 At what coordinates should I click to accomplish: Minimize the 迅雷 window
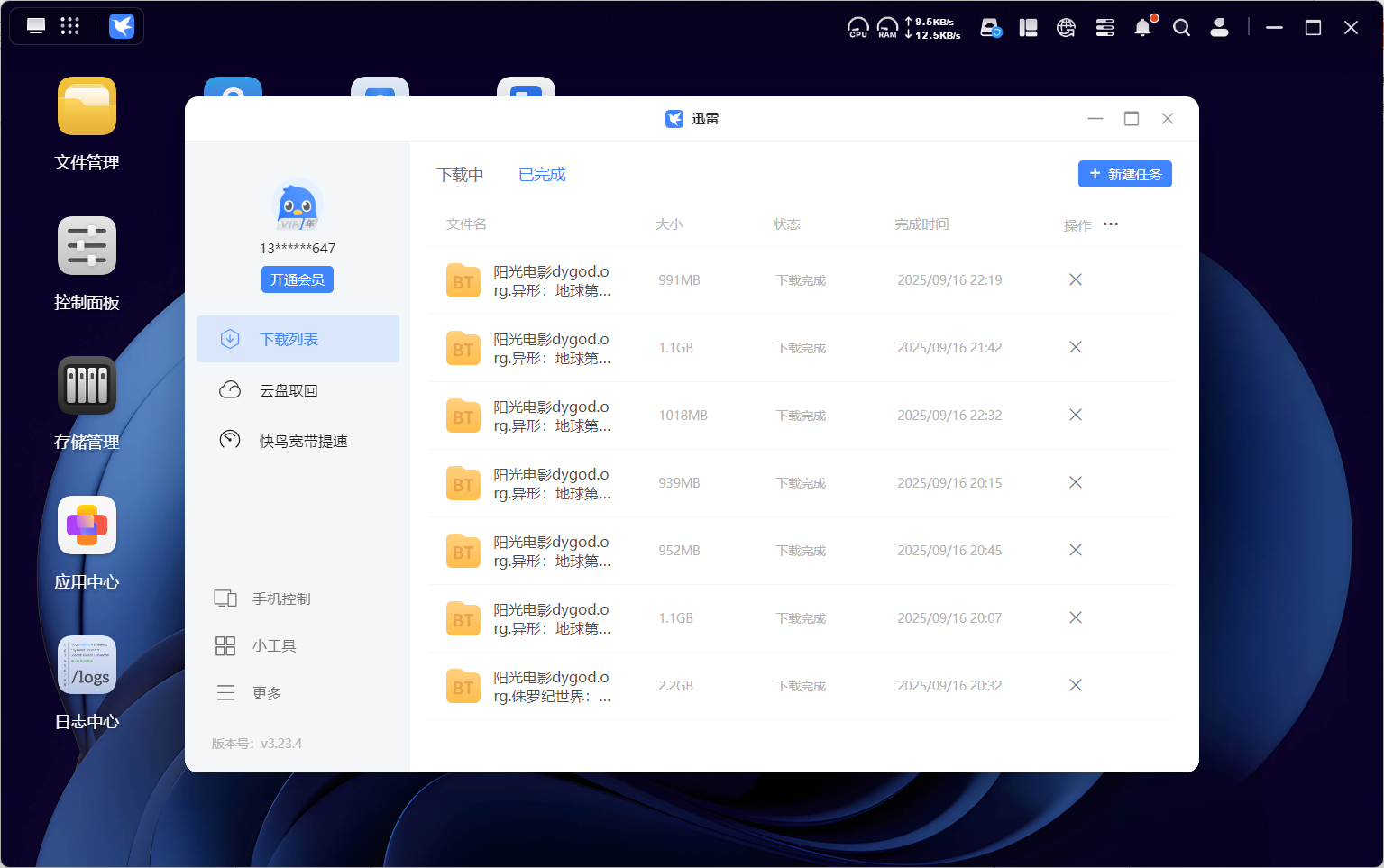click(1095, 118)
